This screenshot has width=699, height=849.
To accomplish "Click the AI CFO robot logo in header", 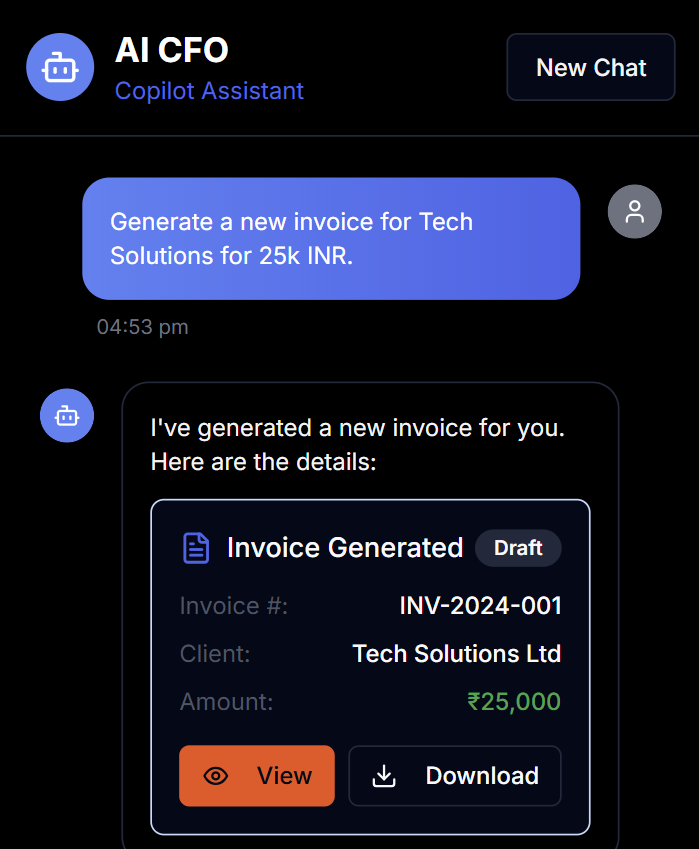I will coord(60,68).
